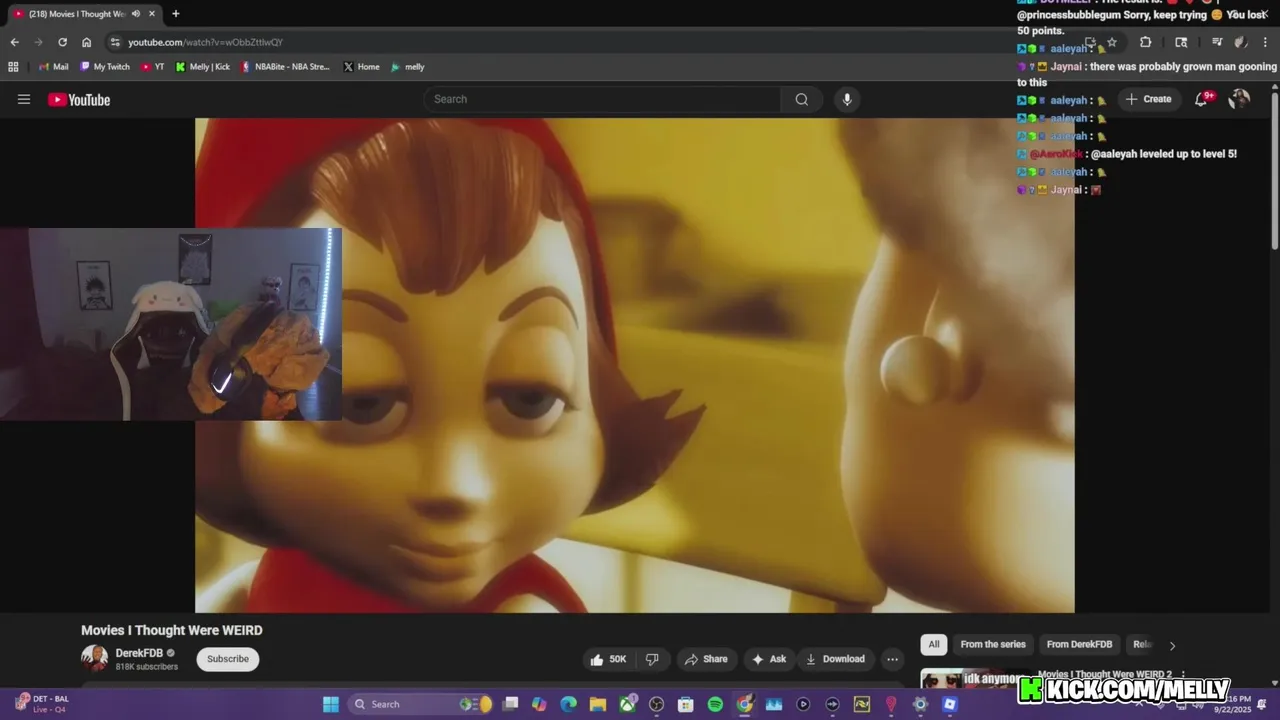
Task: Click the Windows taskbar search box
Action: point(420,704)
